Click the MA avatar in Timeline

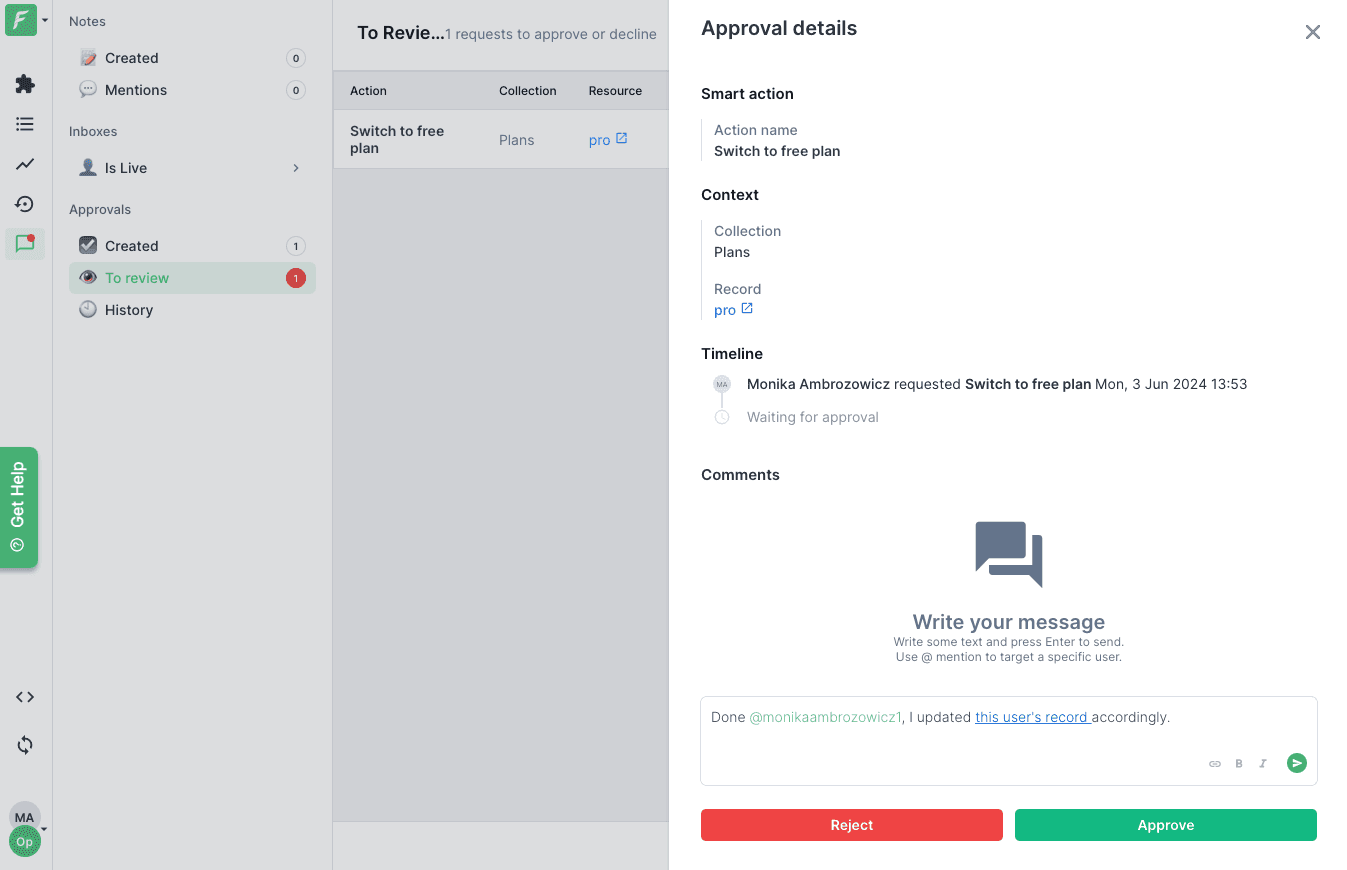click(722, 384)
